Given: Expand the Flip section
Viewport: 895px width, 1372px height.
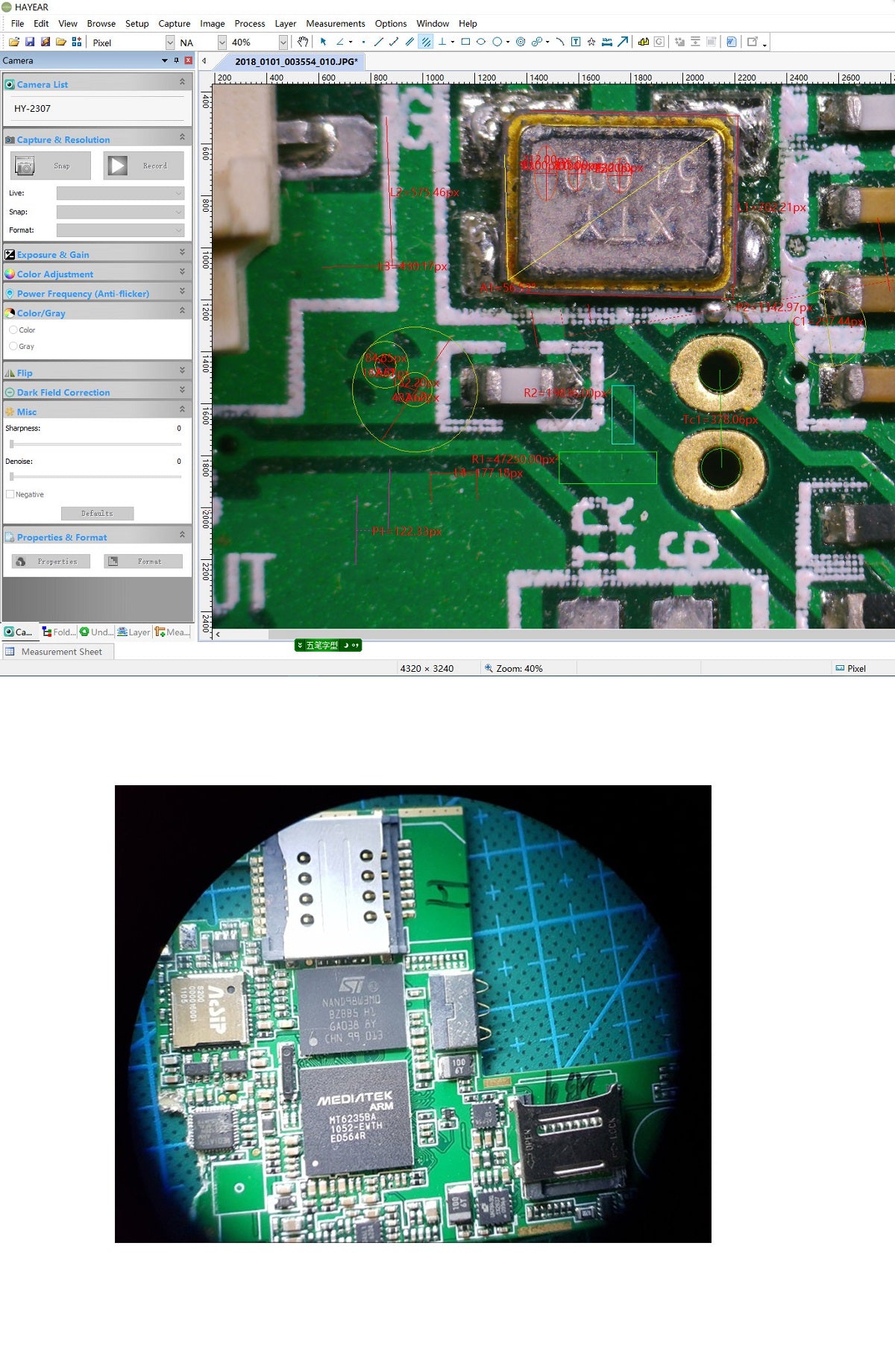Looking at the screenshot, I should tap(97, 373).
